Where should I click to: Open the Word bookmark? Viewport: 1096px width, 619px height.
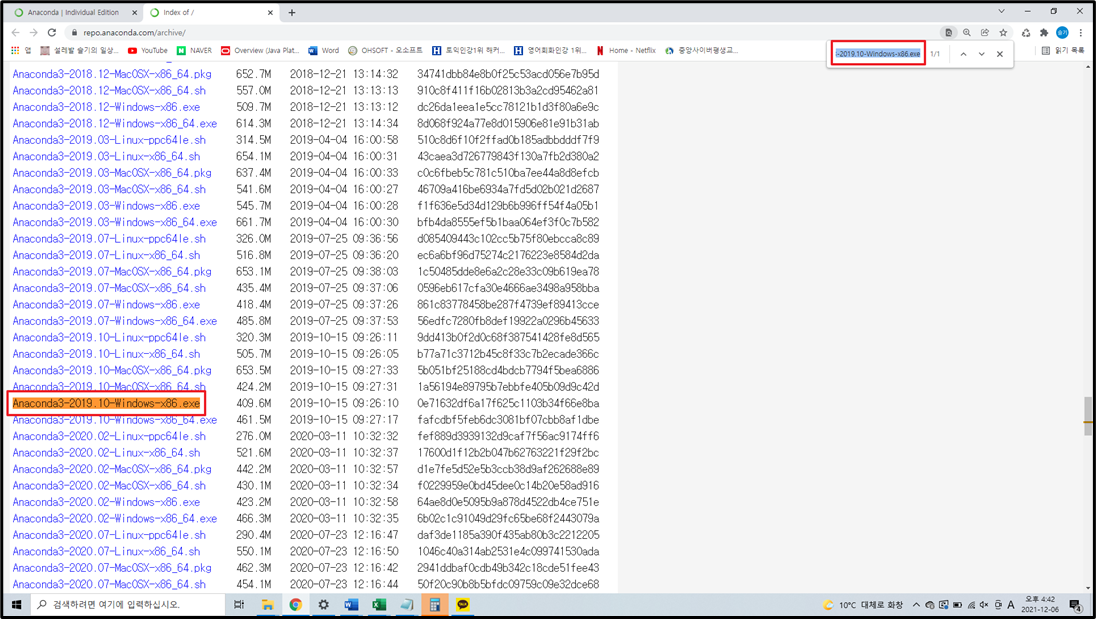pos(324,50)
